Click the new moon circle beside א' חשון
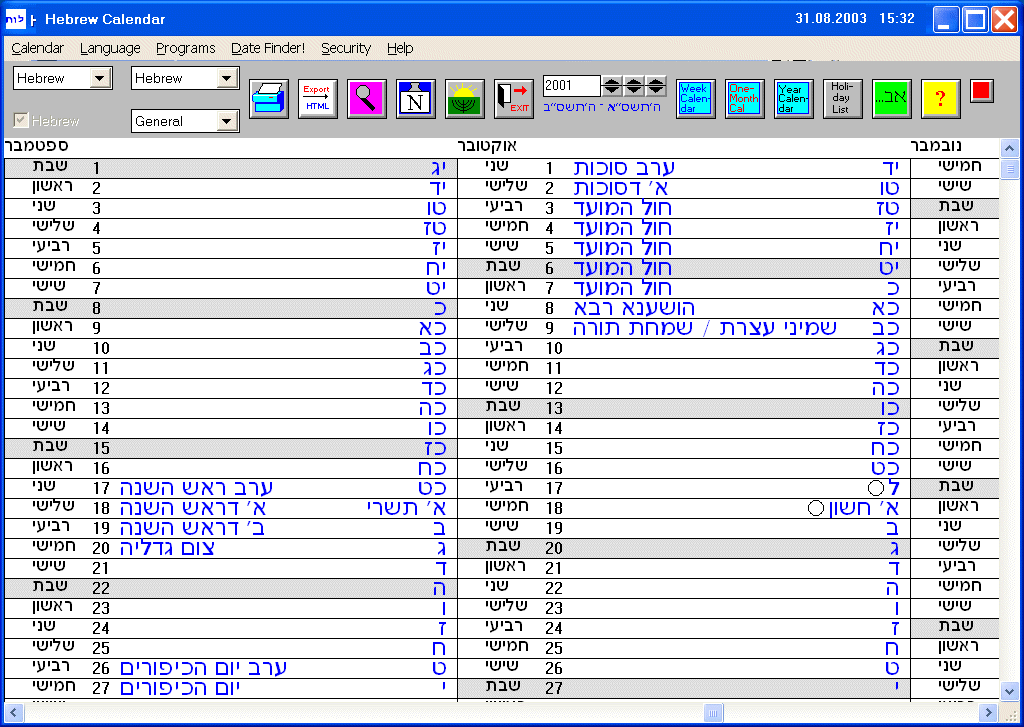The height and width of the screenshot is (727, 1024). [x=816, y=508]
